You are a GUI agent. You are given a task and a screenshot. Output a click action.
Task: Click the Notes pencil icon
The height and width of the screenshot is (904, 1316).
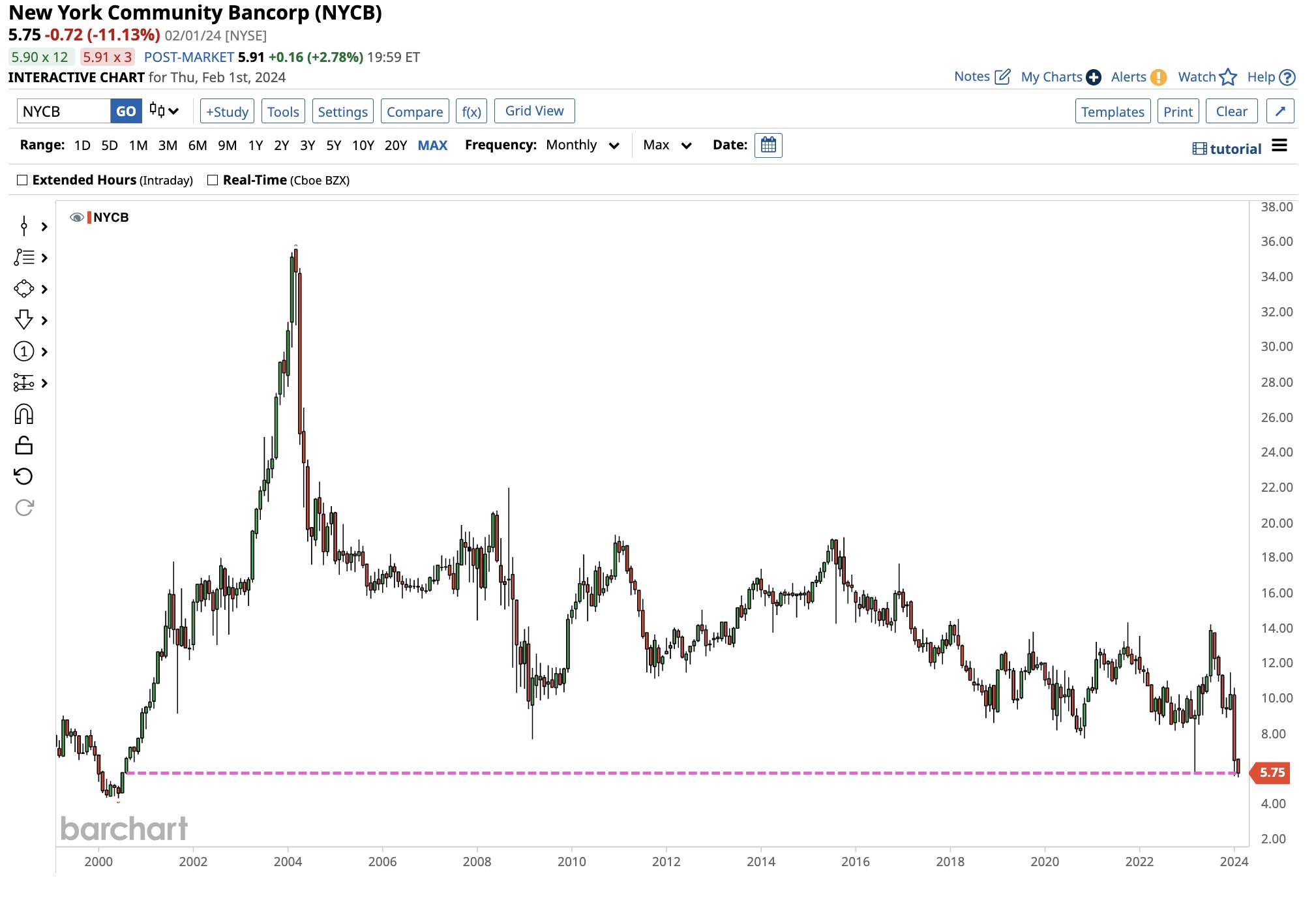(1003, 77)
